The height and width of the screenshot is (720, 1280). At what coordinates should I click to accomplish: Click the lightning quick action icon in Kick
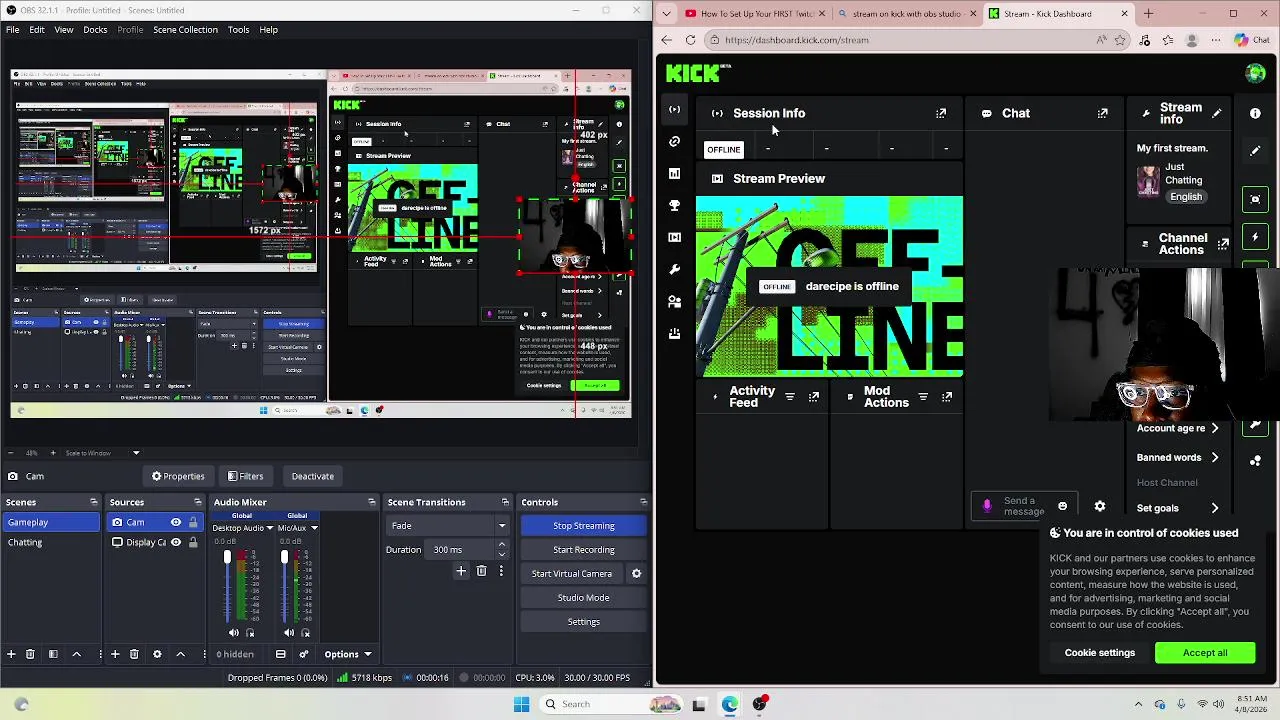click(1255, 237)
